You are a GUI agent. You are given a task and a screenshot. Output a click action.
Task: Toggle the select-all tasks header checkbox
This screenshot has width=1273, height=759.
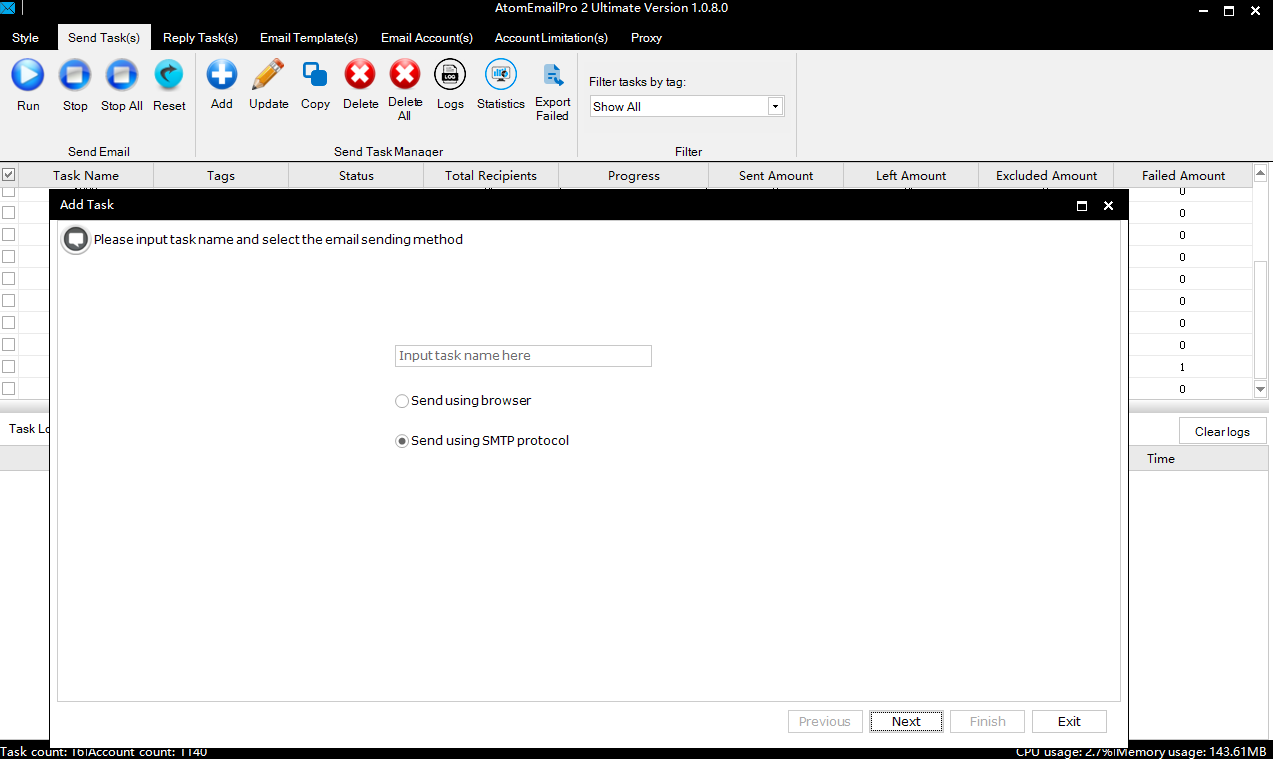(8, 175)
